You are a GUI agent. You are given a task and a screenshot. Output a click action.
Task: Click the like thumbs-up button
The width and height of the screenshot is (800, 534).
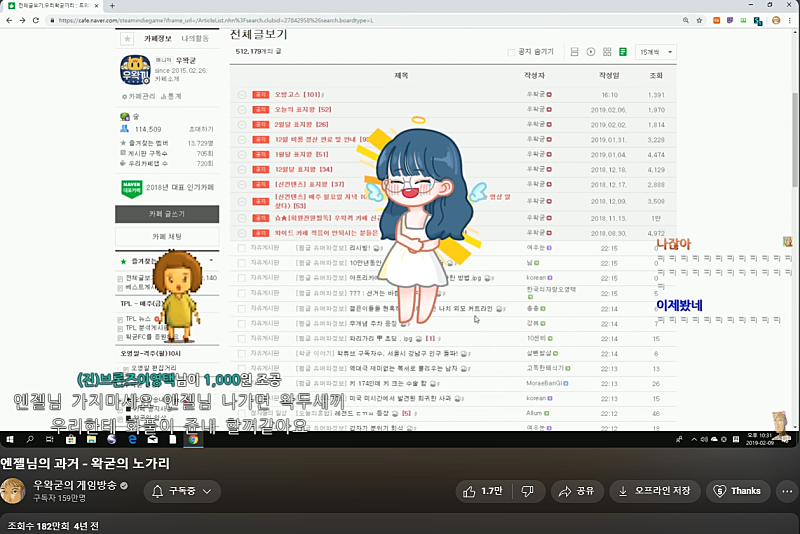pyautogui.click(x=480, y=491)
